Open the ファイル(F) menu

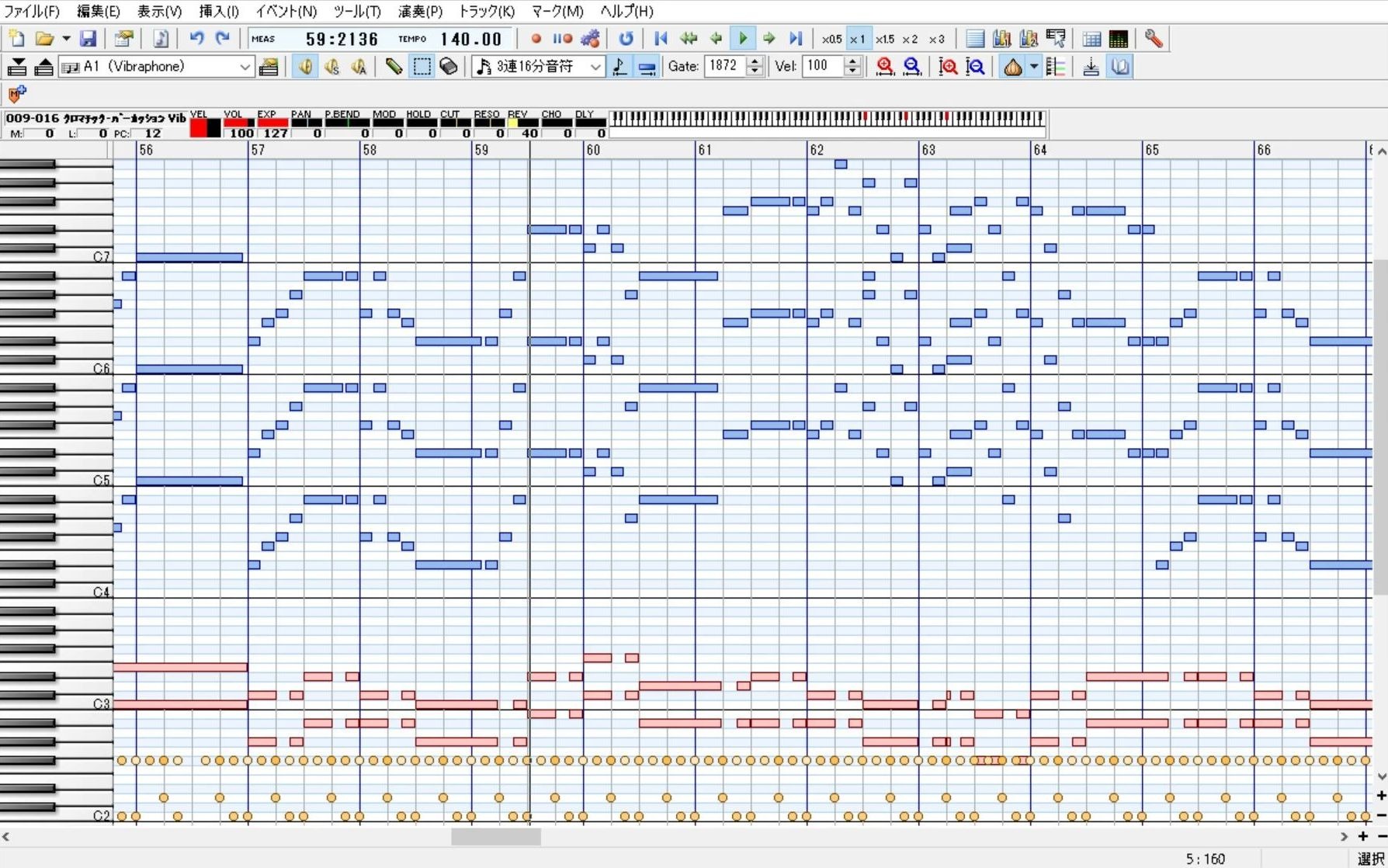click(x=32, y=11)
